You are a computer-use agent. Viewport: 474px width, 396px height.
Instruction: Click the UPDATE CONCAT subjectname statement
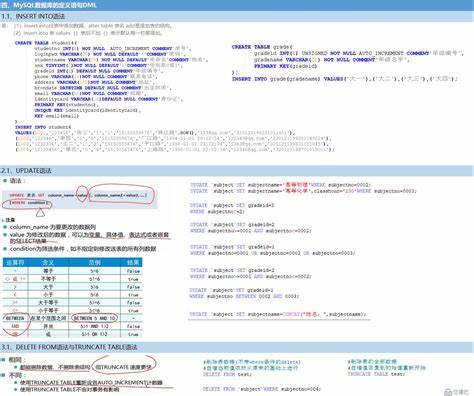278,314
